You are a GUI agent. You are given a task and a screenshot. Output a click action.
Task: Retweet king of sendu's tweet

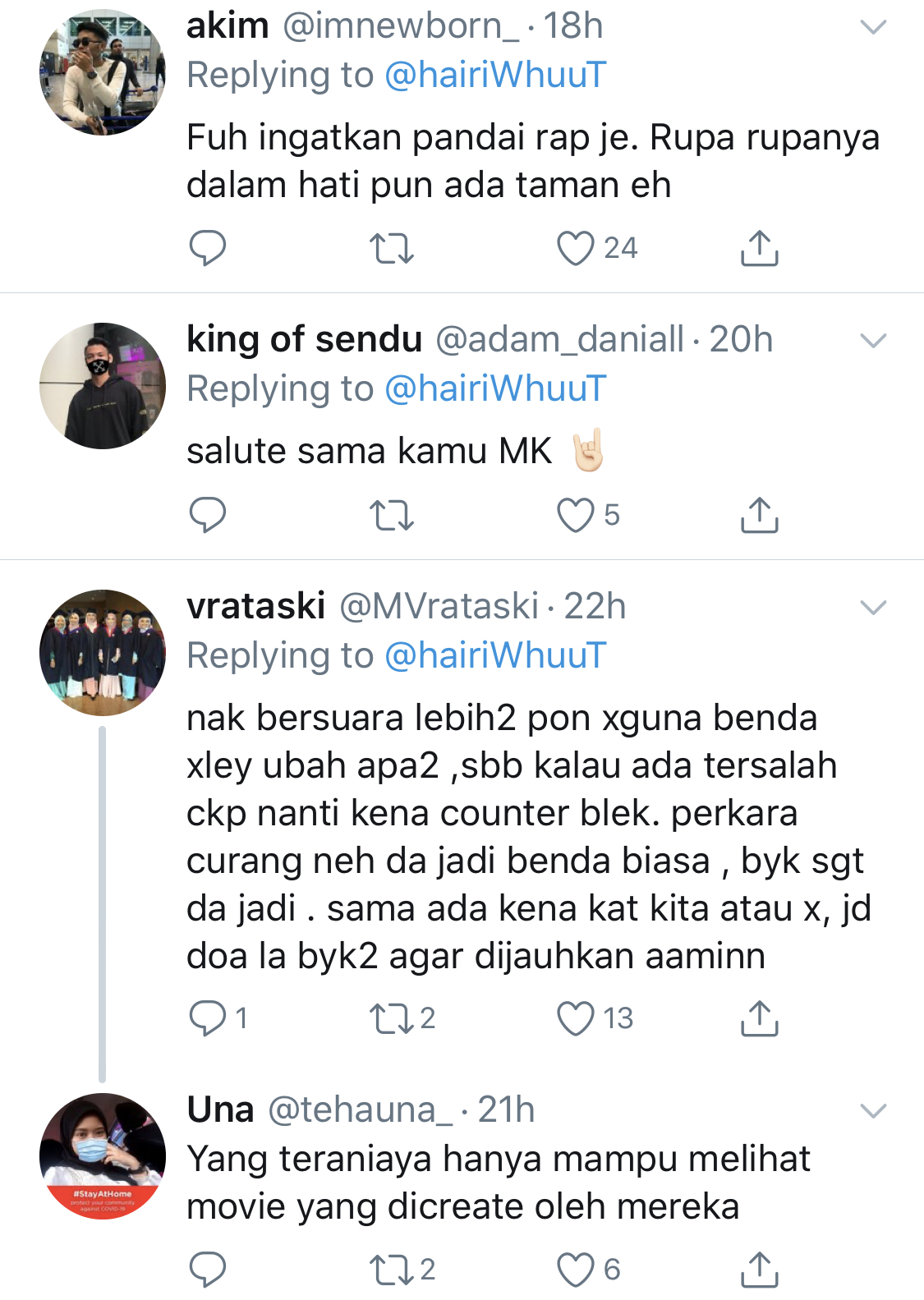[391, 515]
